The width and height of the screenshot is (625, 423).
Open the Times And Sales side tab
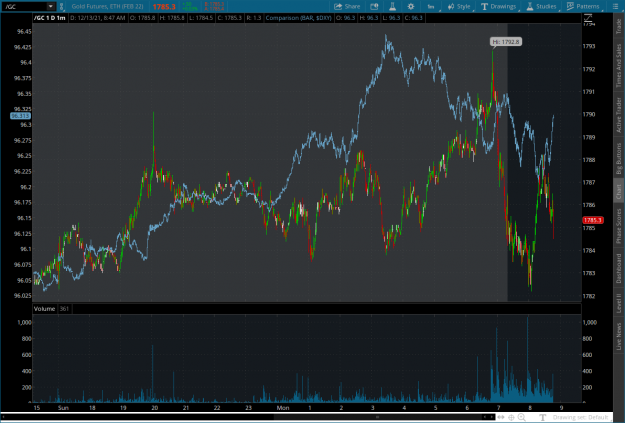click(x=619, y=65)
